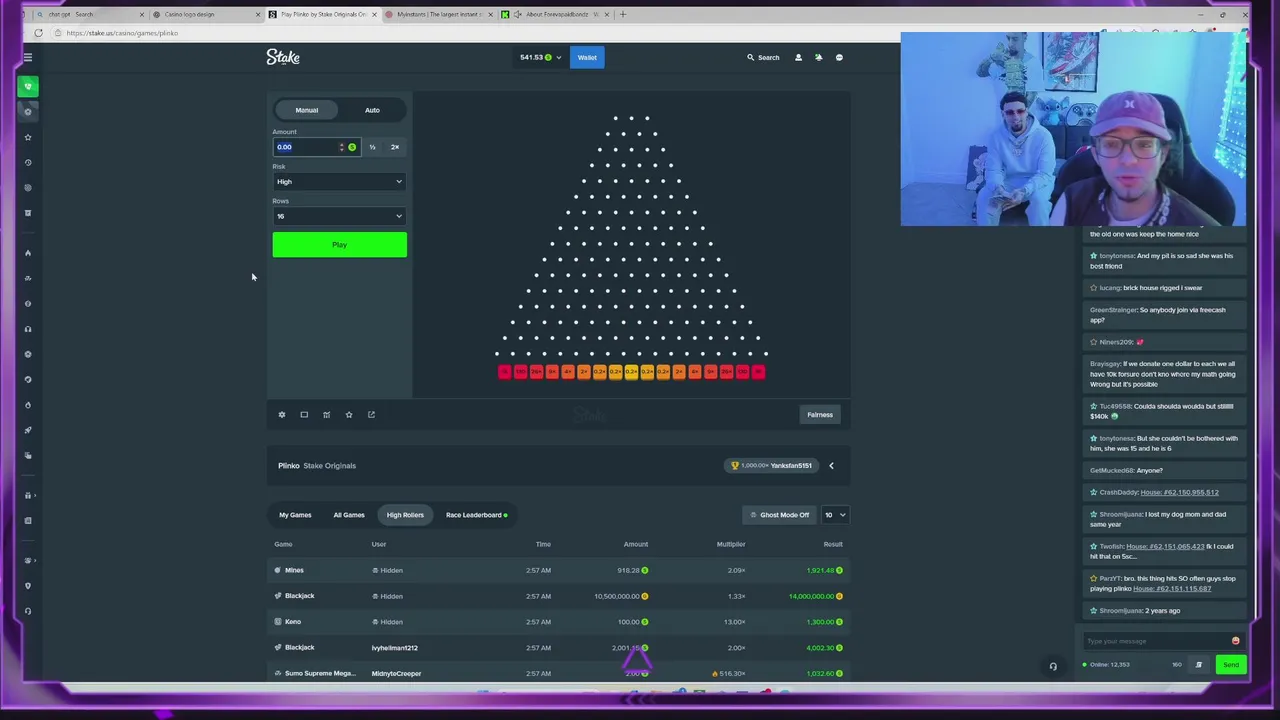Click the trophy Yanksfan5151 badge
This screenshot has width=1280, height=720.
pos(771,465)
